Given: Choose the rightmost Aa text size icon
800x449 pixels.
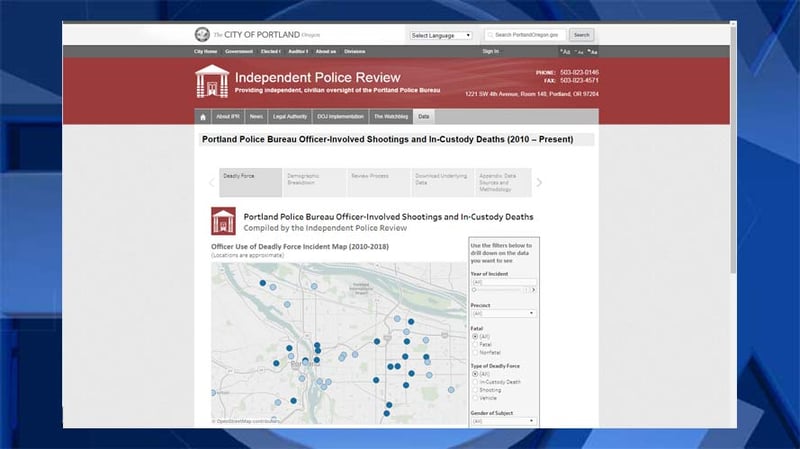Looking at the screenshot, I should click(x=592, y=52).
